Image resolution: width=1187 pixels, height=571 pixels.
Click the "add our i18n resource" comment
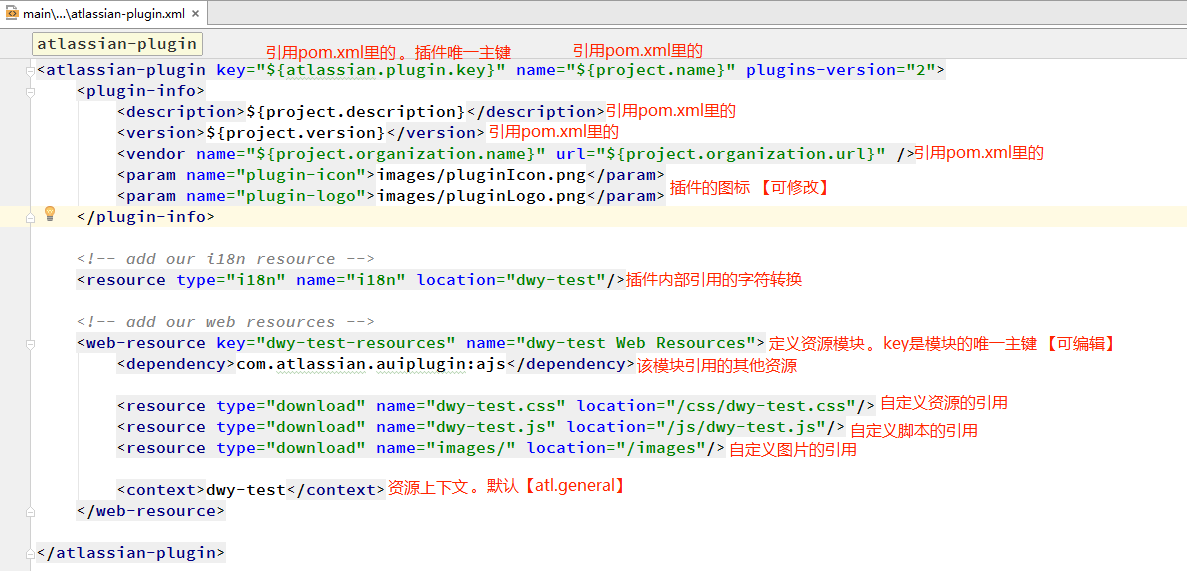[225, 259]
